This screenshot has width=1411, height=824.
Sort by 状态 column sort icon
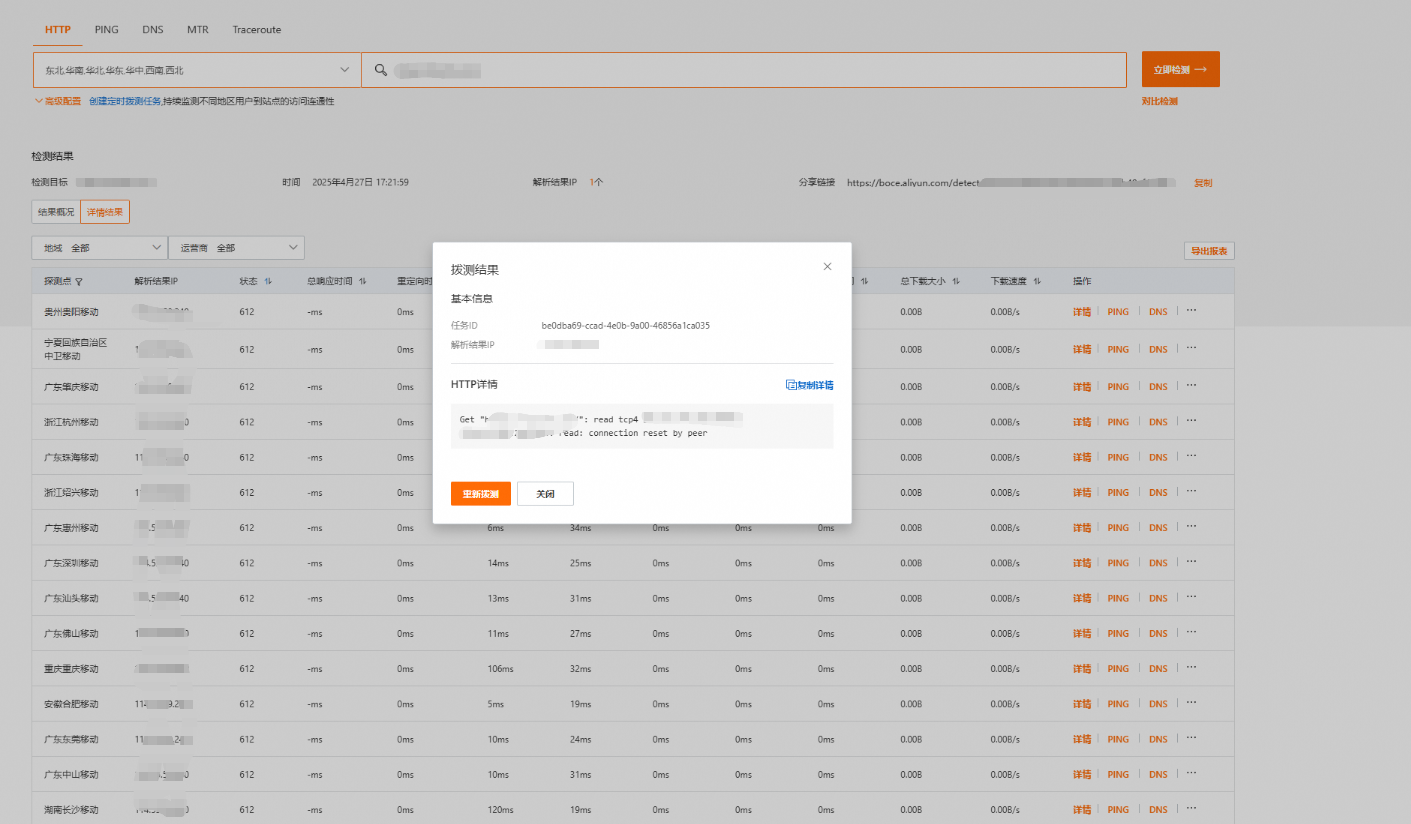[268, 282]
